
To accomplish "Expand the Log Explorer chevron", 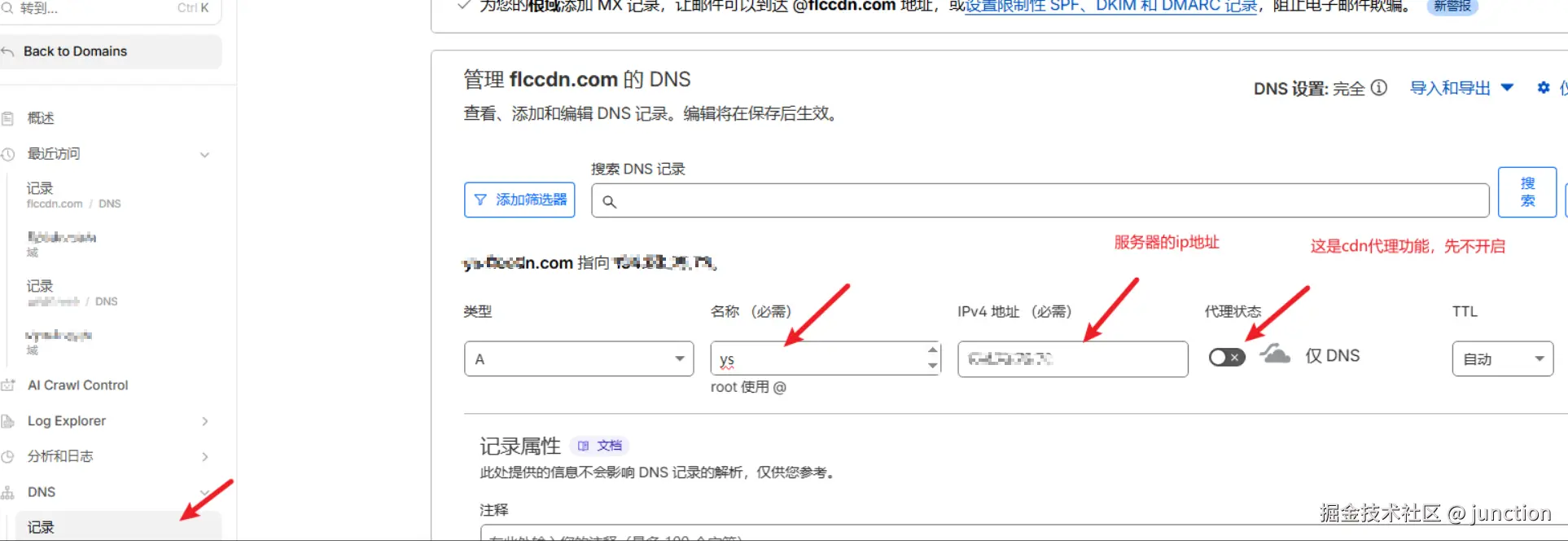I will tap(205, 421).
